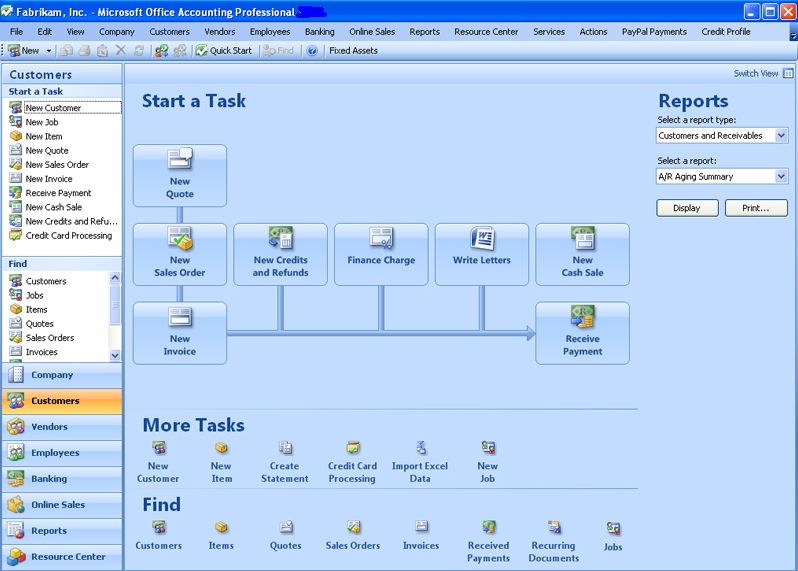Open the Services menu
The width and height of the screenshot is (798, 571).
[549, 32]
